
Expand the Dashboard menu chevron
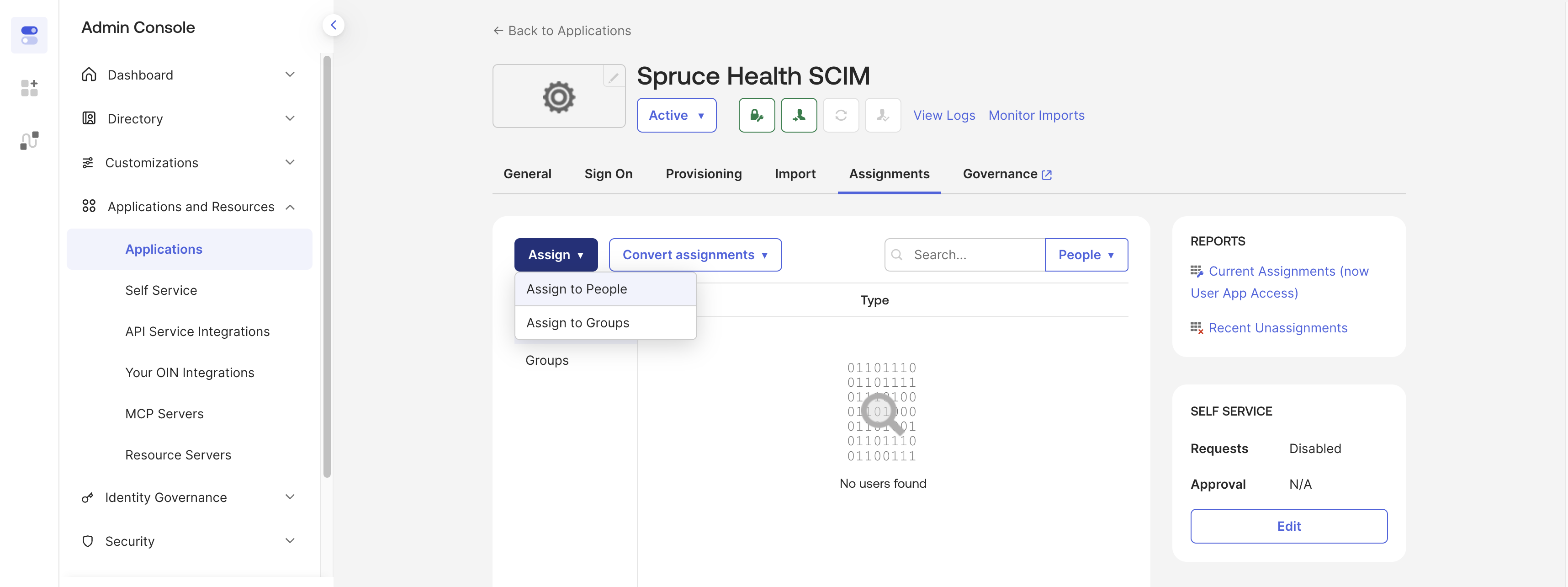291,74
